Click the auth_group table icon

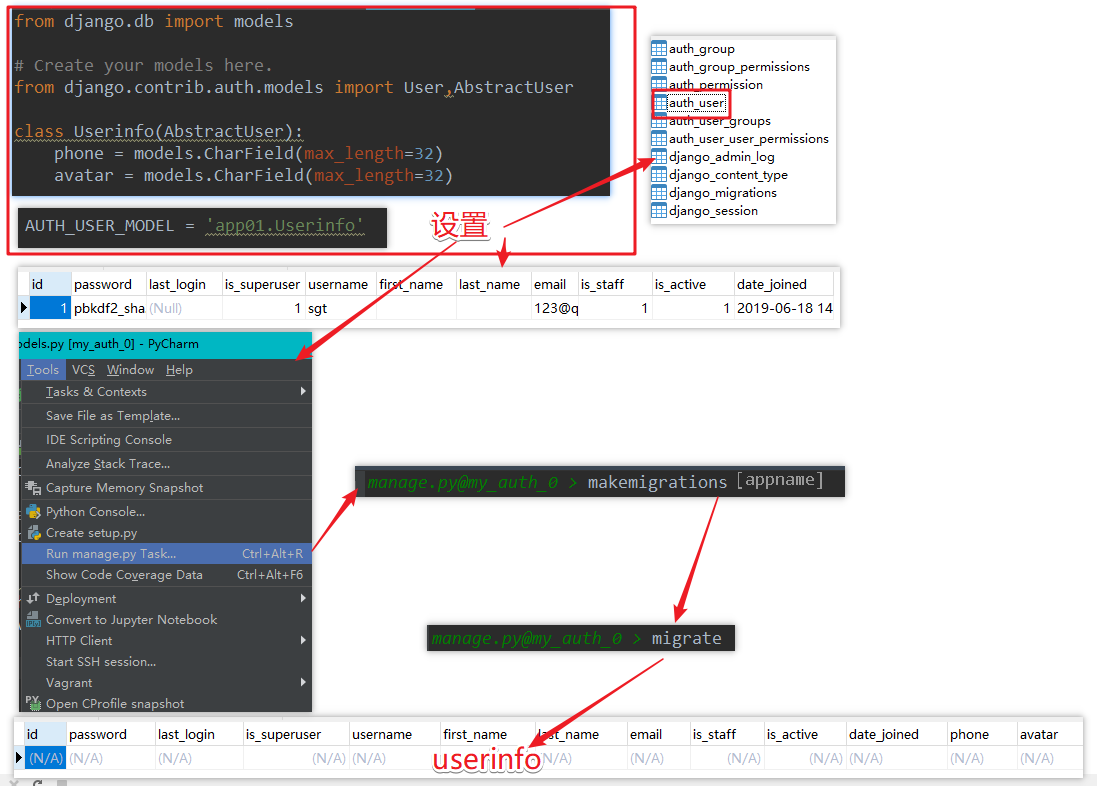[658, 48]
